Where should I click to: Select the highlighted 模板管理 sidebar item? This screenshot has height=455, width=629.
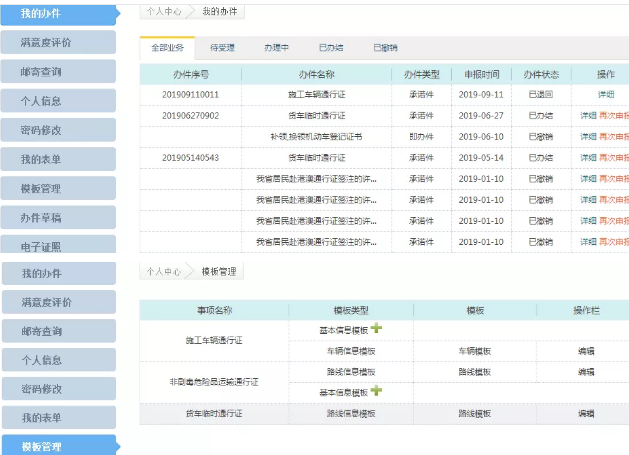[59, 446]
